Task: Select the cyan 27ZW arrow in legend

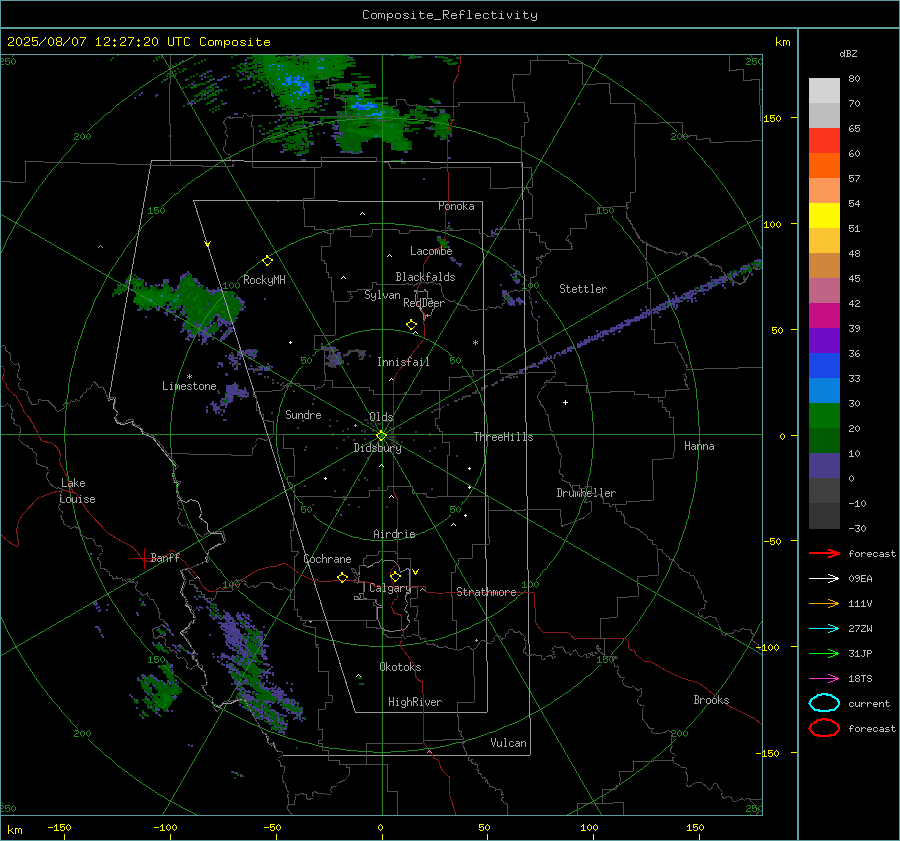Action: tap(824, 629)
